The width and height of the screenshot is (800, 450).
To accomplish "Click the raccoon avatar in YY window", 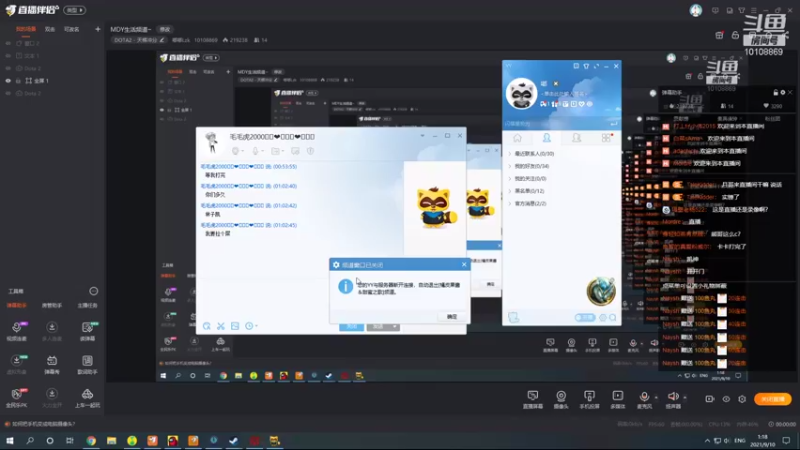I will [x=521, y=93].
